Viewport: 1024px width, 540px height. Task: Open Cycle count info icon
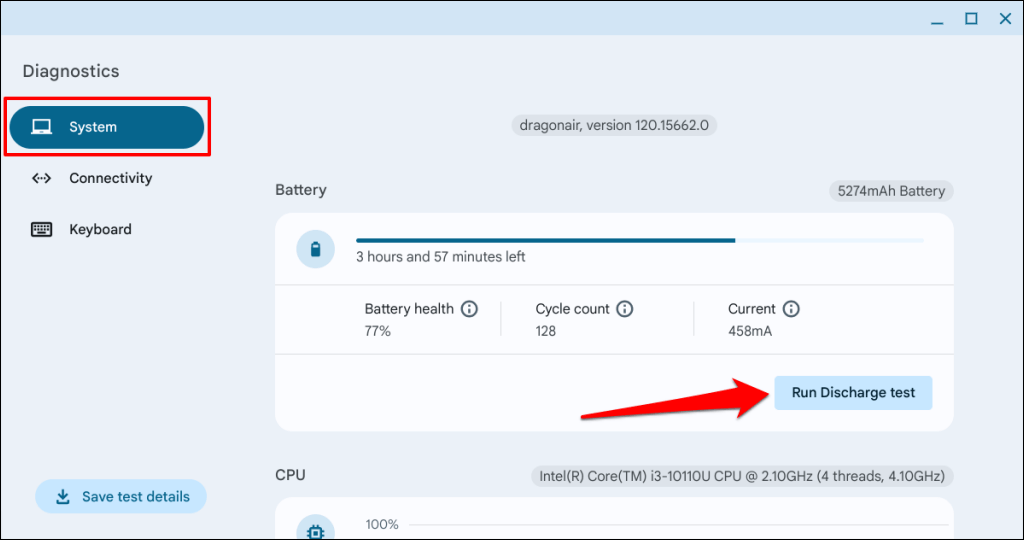tap(624, 309)
